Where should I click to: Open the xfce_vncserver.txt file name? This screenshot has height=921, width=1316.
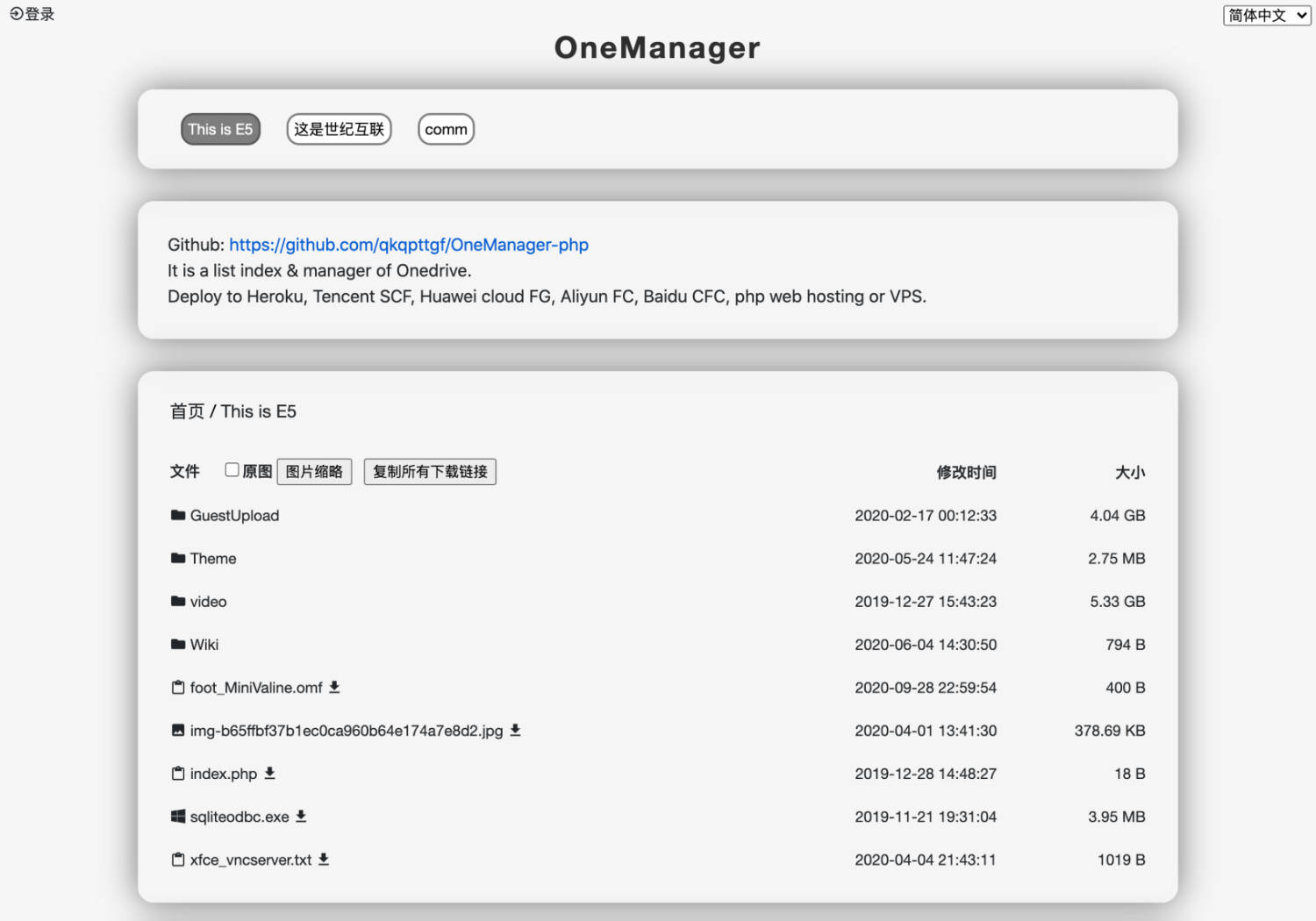click(251, 860)
